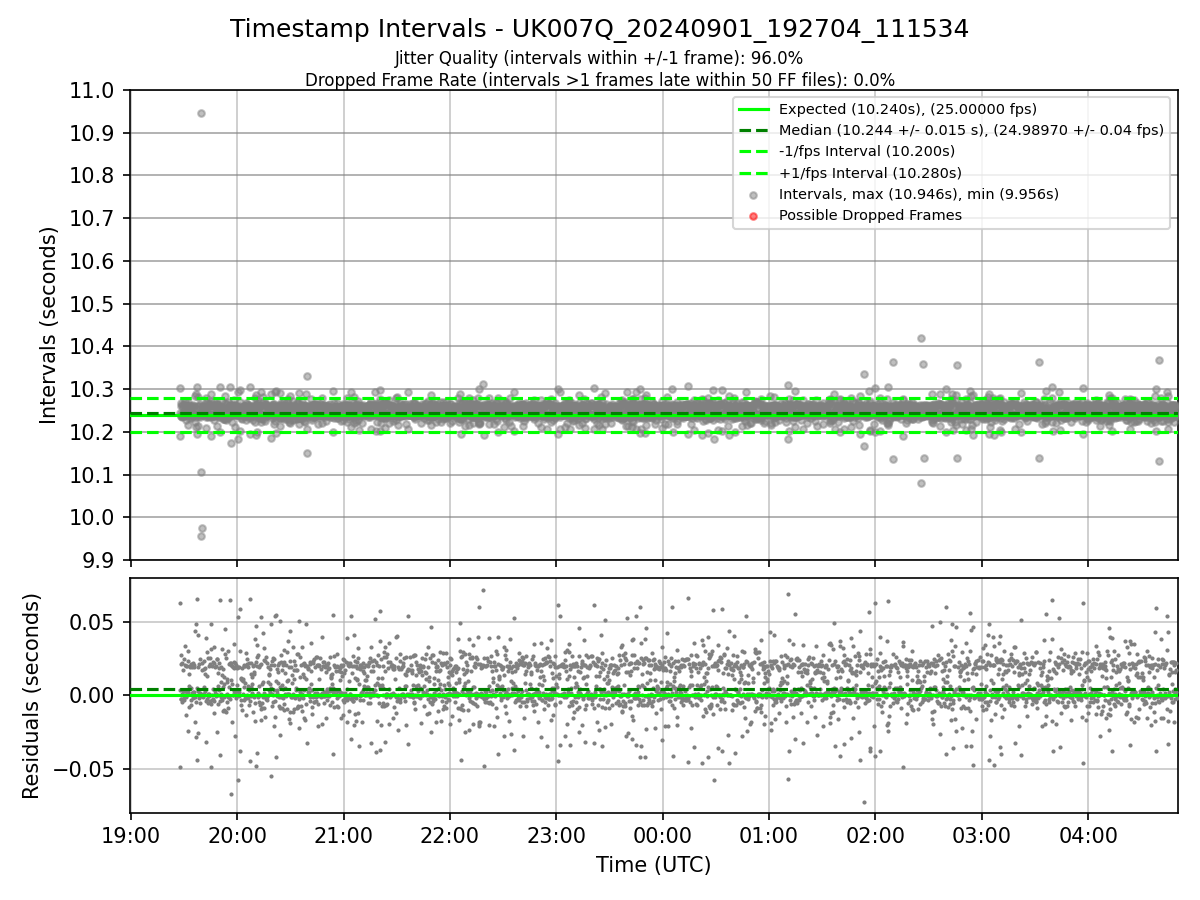
Task: Click the dark green dashed Median legend sample
Action: tap(755, 130)
